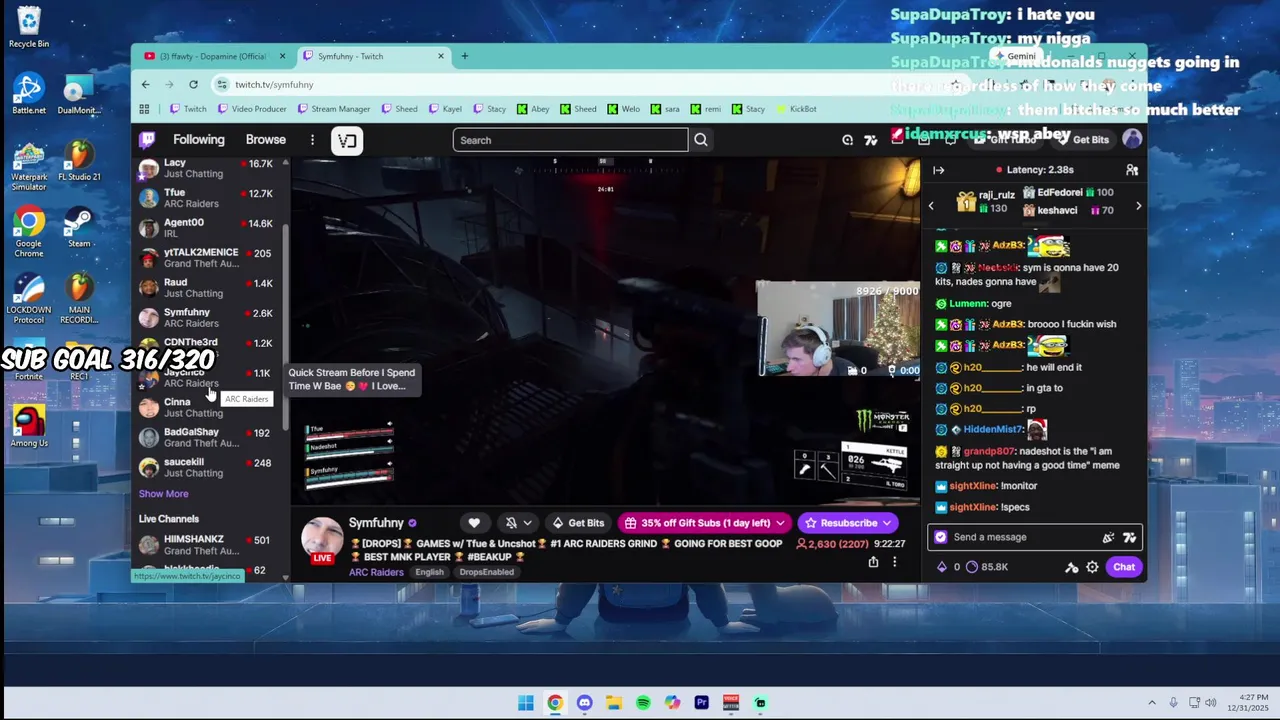
Task: Open FL Studio 21 desktop shortcut
Action: (79, 160)
